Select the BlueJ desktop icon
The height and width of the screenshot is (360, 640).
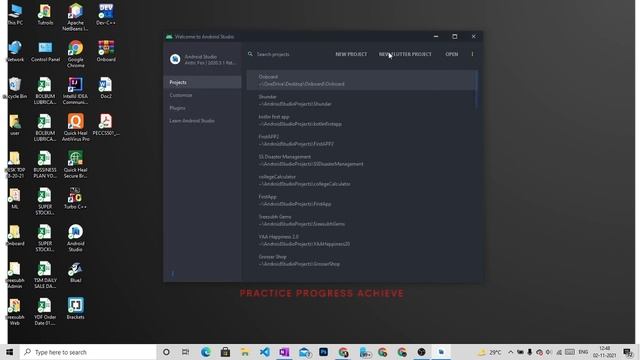coord(75,272)
